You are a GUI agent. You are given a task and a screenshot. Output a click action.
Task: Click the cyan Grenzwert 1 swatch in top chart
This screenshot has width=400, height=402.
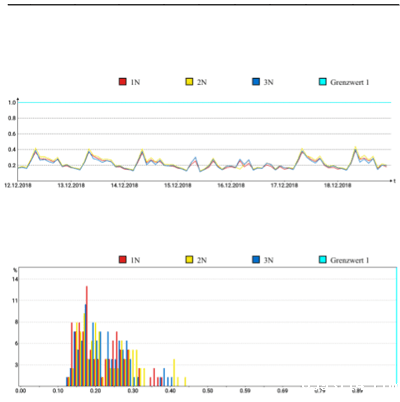[x=323, y=82]
